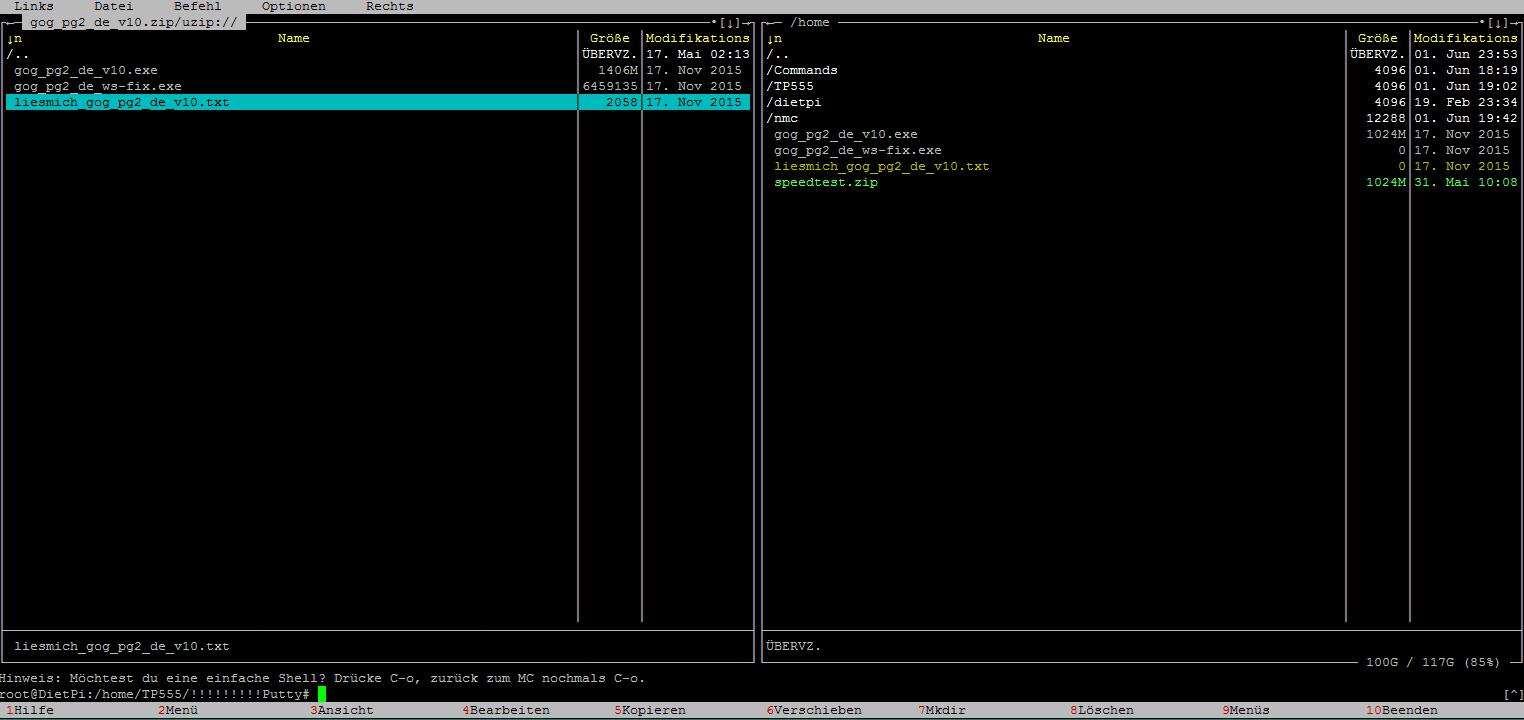Click the right panel /home path title
Viewport: 1524px width, 720px height.
pyautogui.click(x=810, y=22)
